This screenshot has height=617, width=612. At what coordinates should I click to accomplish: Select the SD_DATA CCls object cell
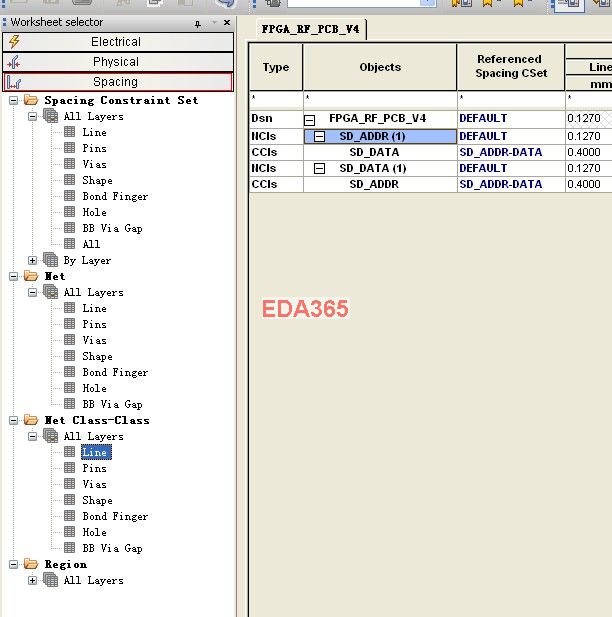[x=380, y=152]
